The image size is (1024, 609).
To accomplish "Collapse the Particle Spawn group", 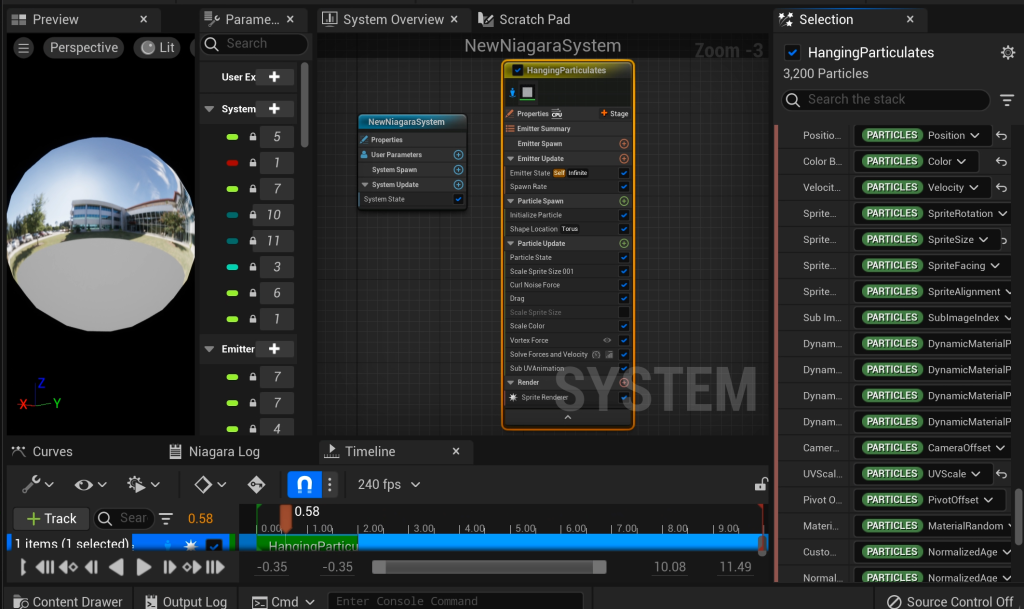I will coord(511,201).
